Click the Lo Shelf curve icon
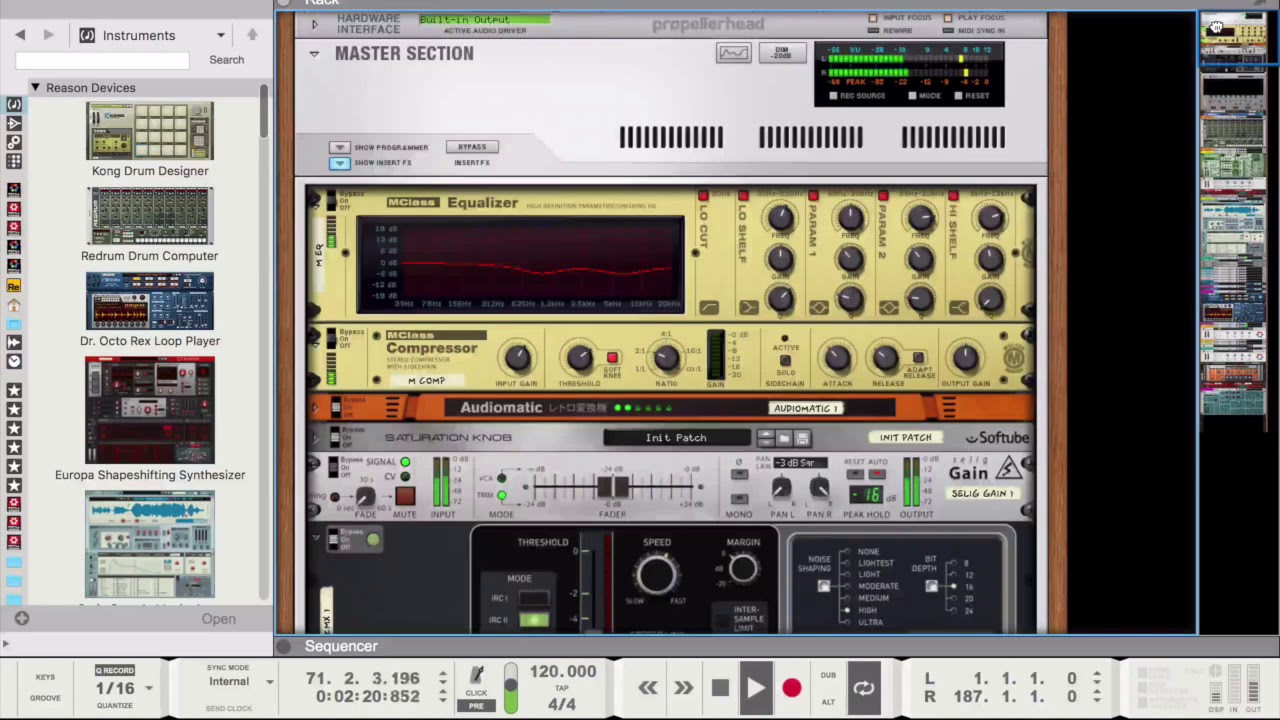Screen dimensions: 1280x720 pyautogui.click(x=749, y=308)
